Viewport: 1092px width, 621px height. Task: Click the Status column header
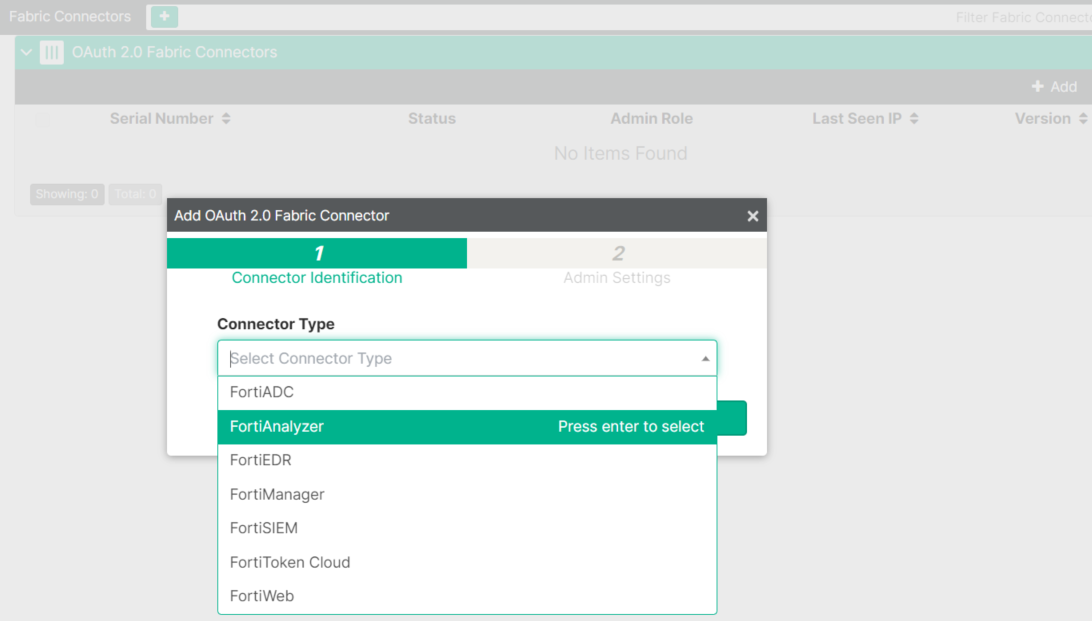tap(432, 118)
